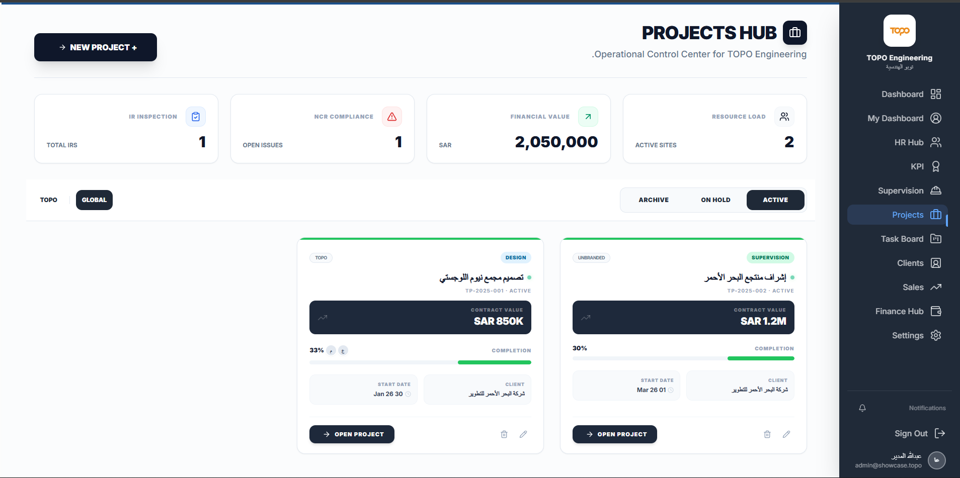Edit project TP-2025-001 pencil icon
Screen dimensions: 960x478
523,434
